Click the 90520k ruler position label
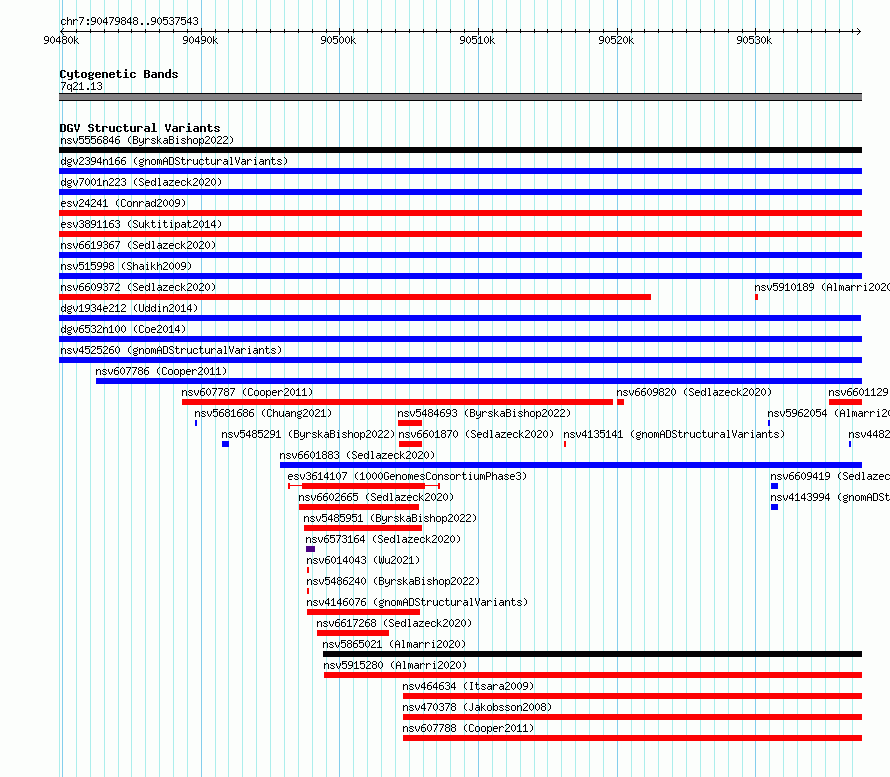Viewport: 890px width, 777px height. tap(616, 40)
